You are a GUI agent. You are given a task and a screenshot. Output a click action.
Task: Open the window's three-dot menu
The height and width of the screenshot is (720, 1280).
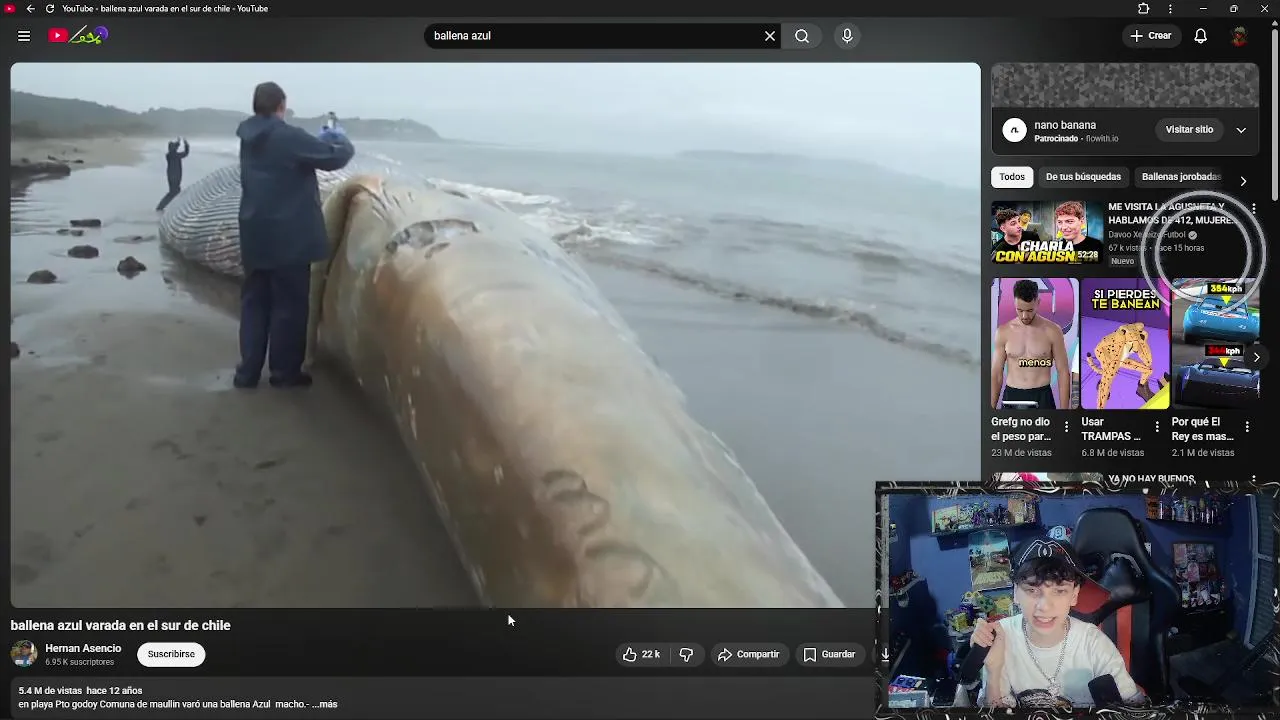[x=1170, y=9]
